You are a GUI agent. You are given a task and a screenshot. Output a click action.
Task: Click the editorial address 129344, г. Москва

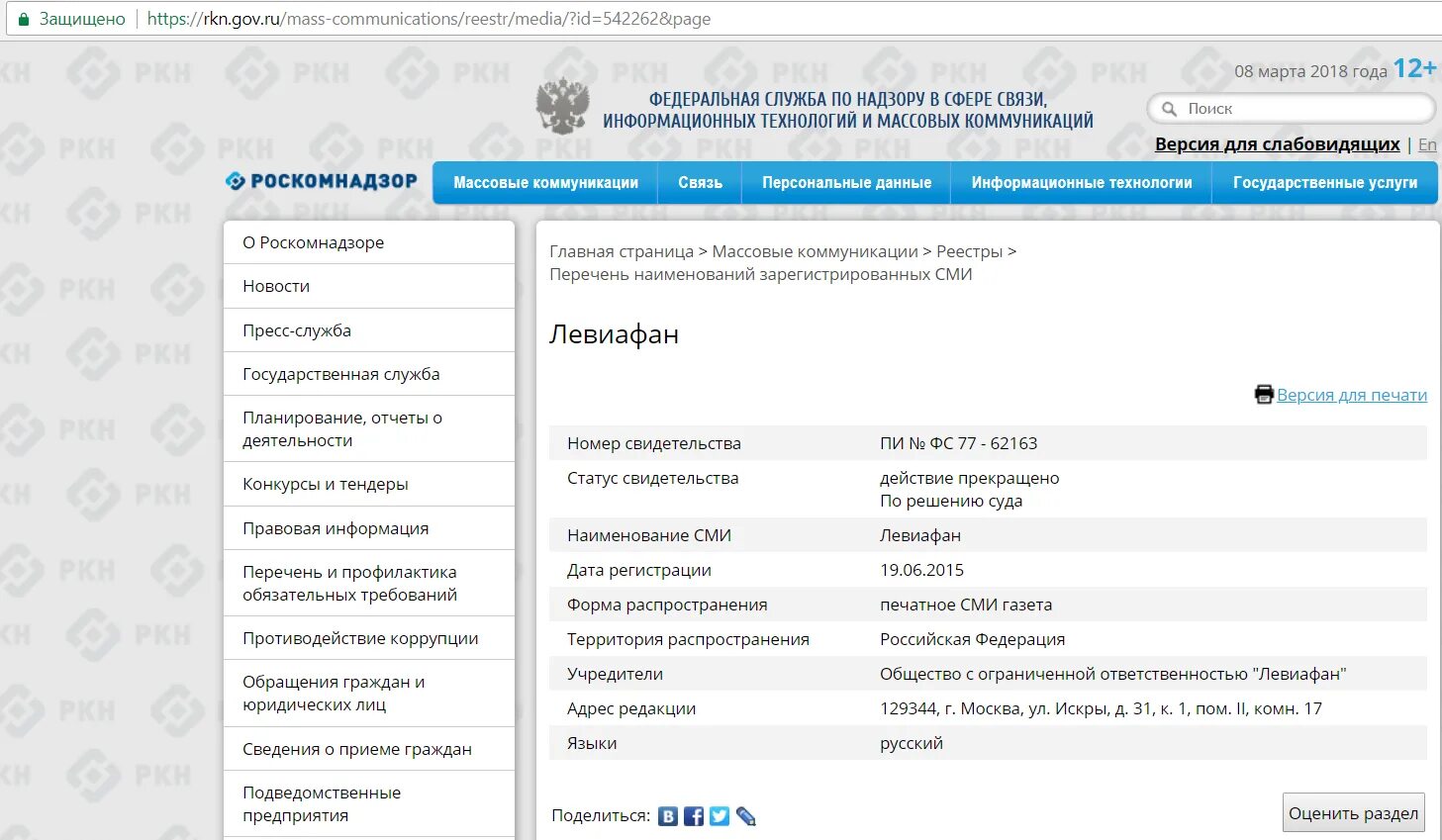(1101, 708)
